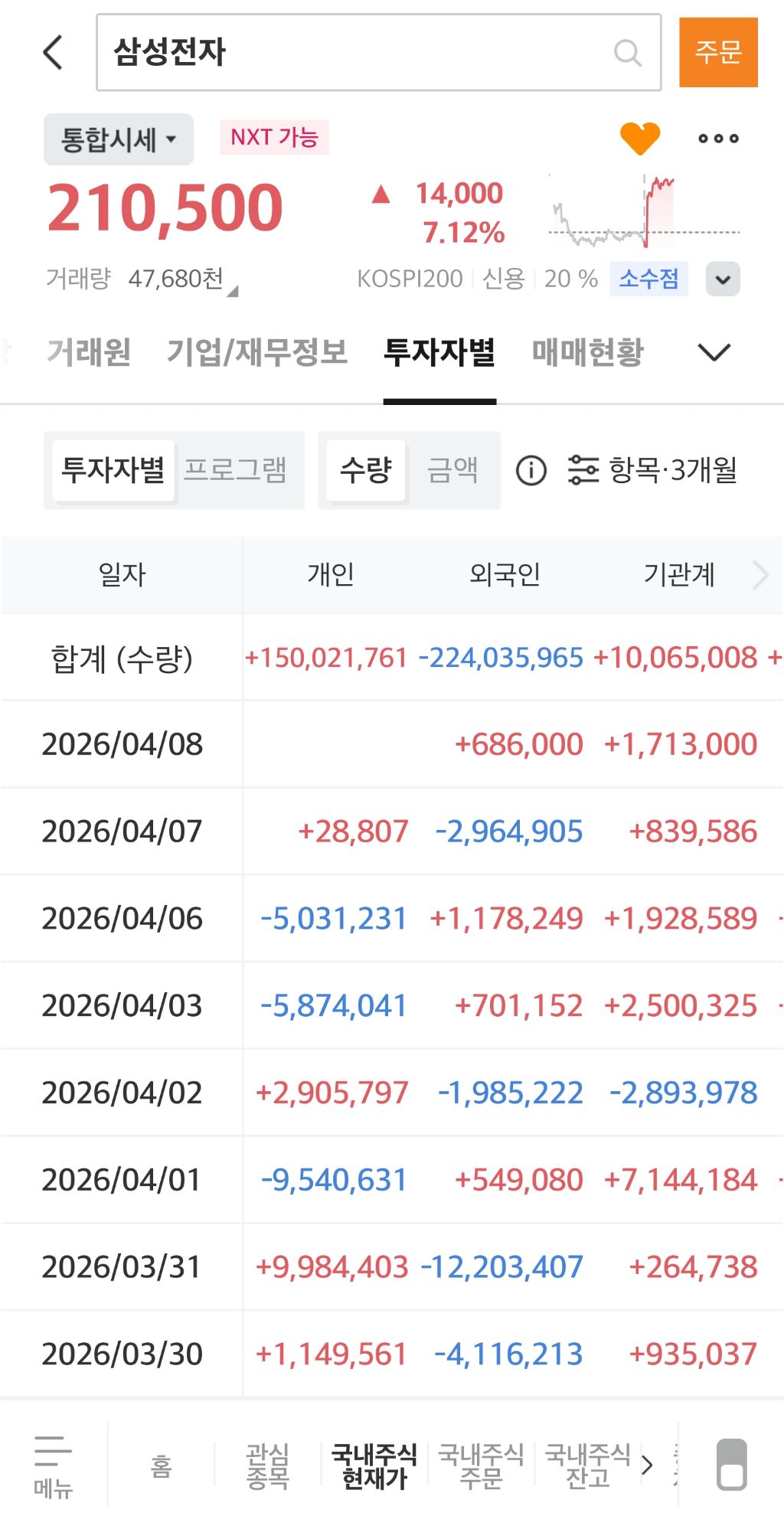Open 관심종목 in bottom navigation

pyautogui.click(x=267, y=1465)
